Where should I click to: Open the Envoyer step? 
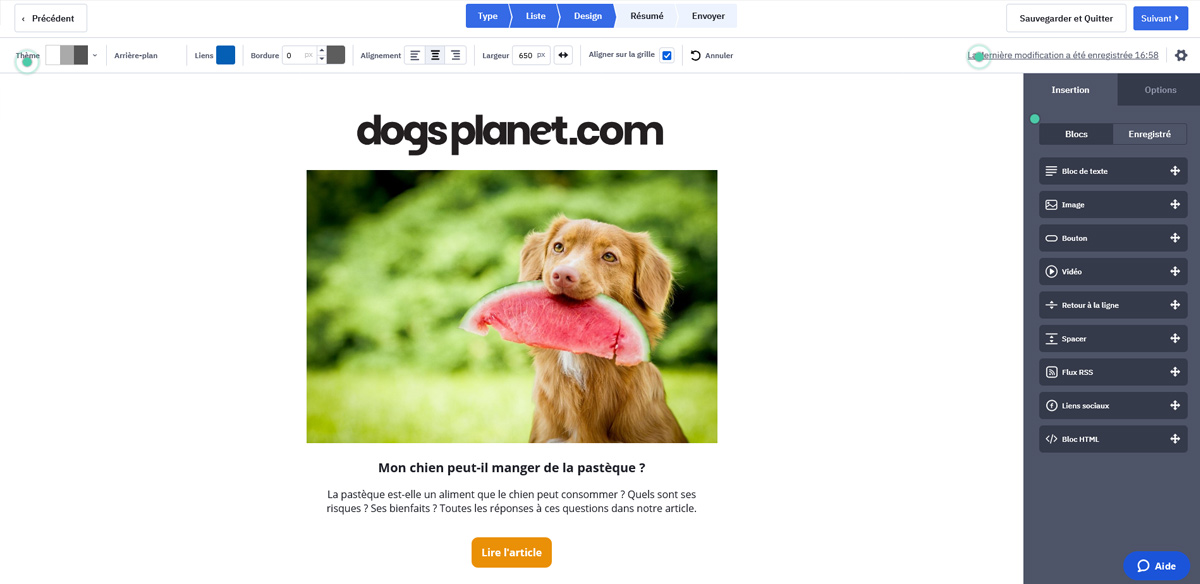point(708,16)
